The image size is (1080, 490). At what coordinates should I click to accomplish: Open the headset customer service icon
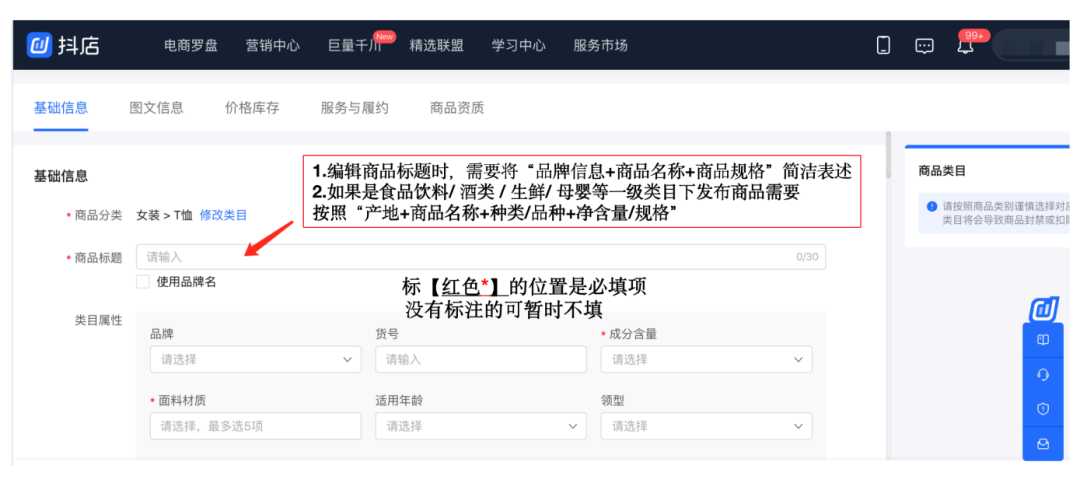click(x=1043, y=374)
